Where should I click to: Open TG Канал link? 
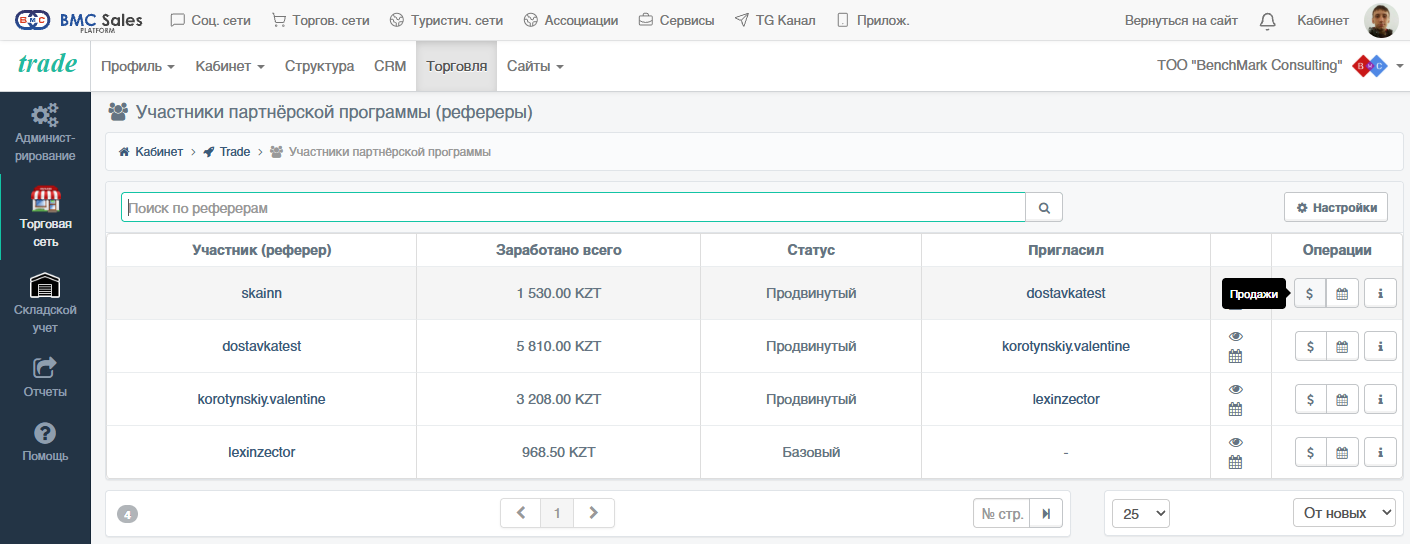pos(775,20)
